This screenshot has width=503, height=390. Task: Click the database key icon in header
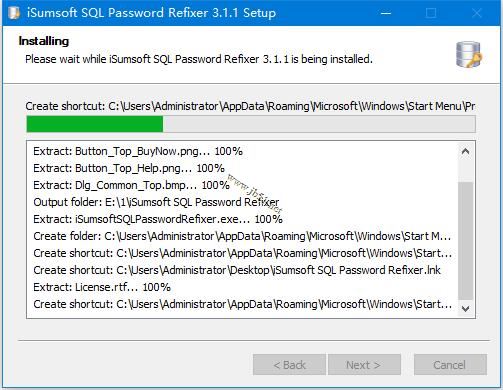click(x=469, y=55)
